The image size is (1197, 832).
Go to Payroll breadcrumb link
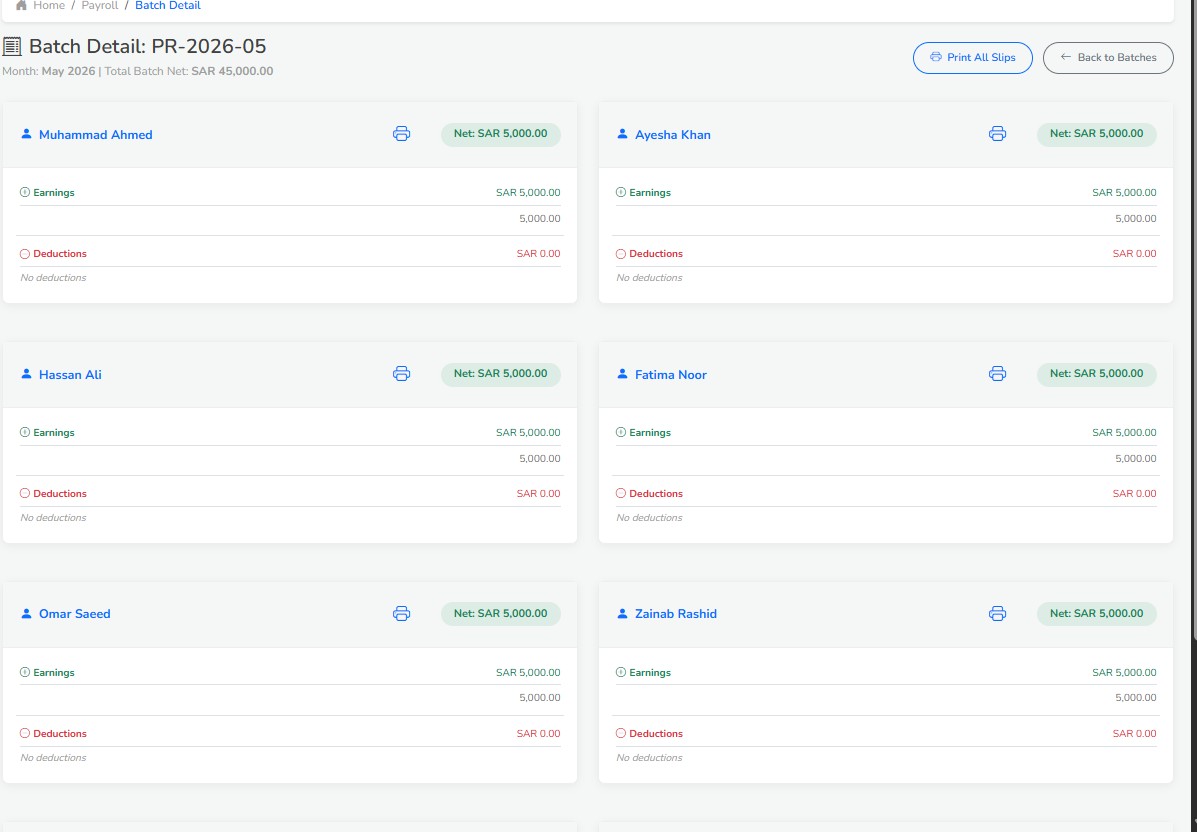pyautogui.click(x=100, y=5)
